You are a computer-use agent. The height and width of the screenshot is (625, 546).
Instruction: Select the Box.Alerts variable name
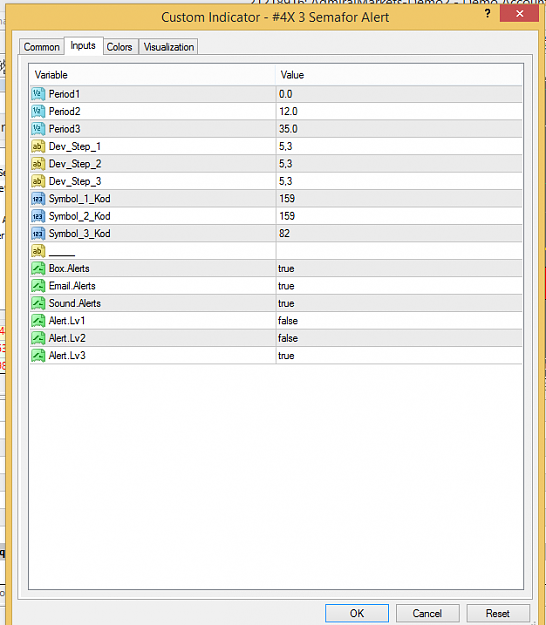pyautogui.click(x=69, y=268)
